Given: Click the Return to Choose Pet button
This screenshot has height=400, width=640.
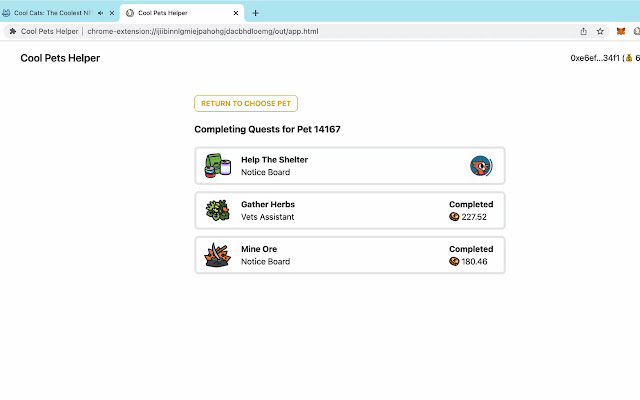Looking at the screenshot, I should pyautogui.click(x=246, y=103).
